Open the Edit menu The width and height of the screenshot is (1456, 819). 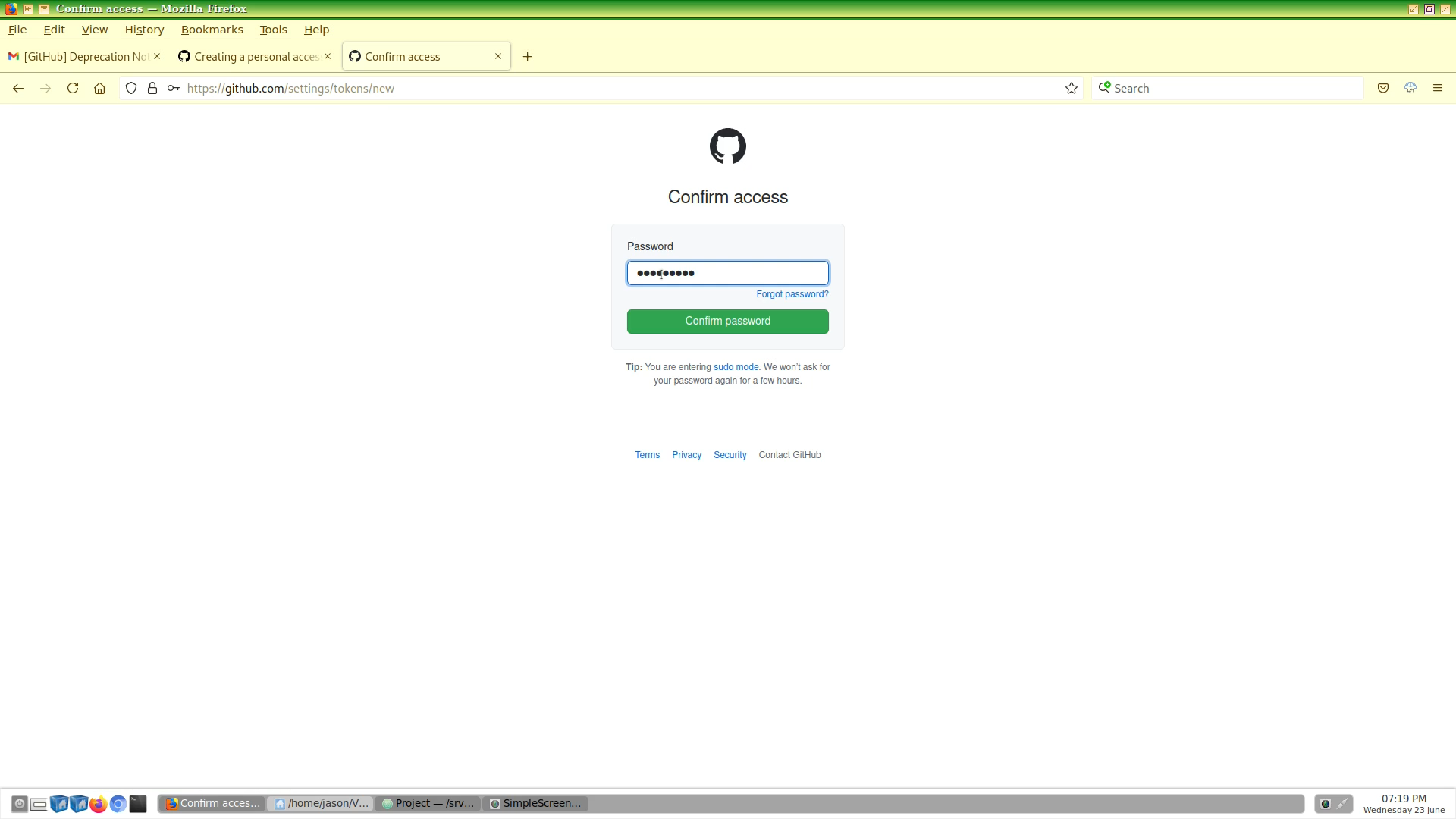click(x=54, y=30)
